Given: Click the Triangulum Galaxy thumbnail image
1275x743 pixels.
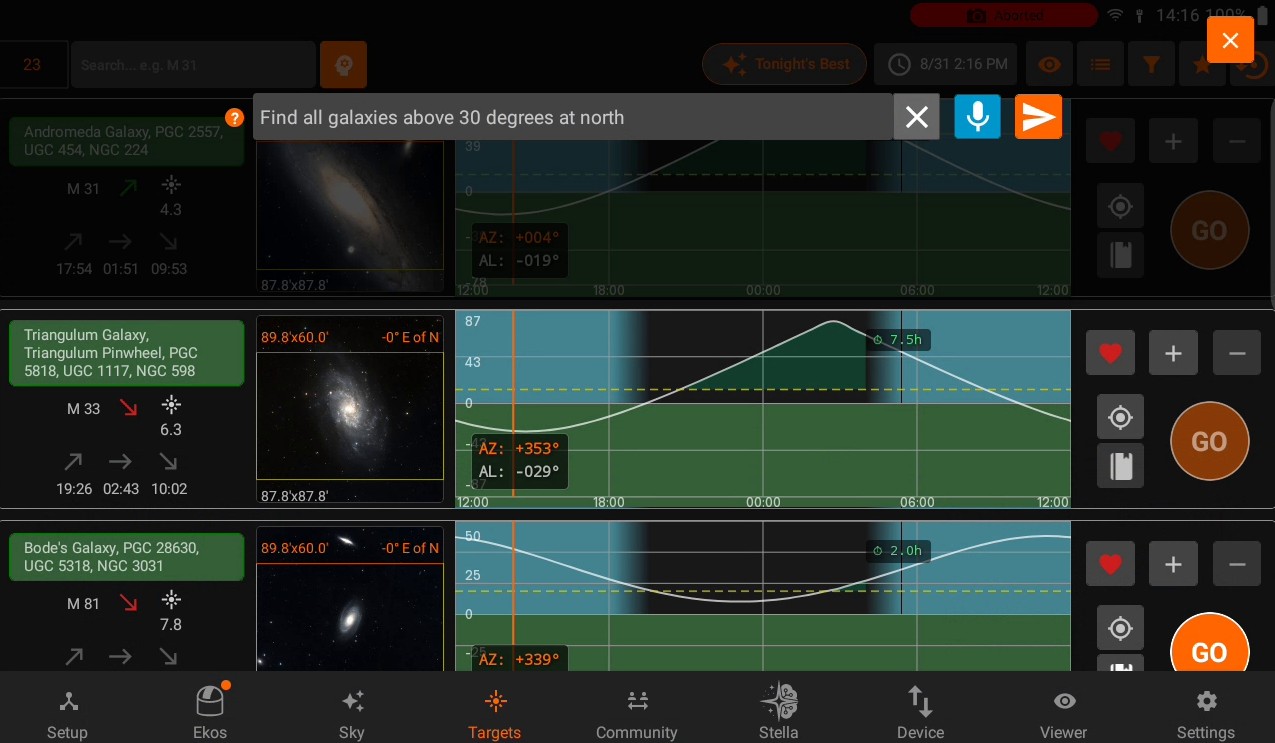Looking at the screenshot, I should pyautogui.click(x=350, y=417).
